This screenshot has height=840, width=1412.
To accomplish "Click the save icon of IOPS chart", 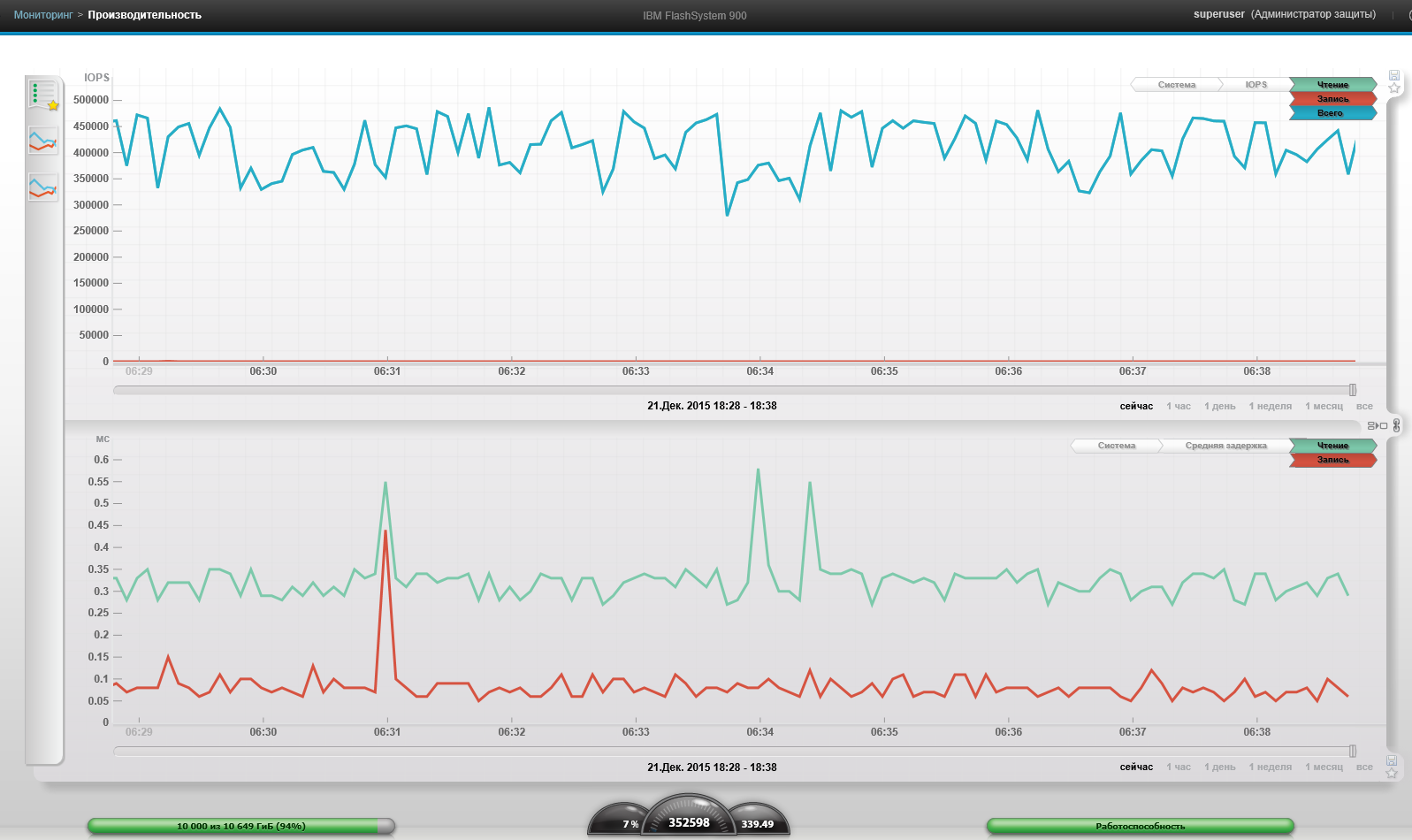I will [x=1394, y=75].
